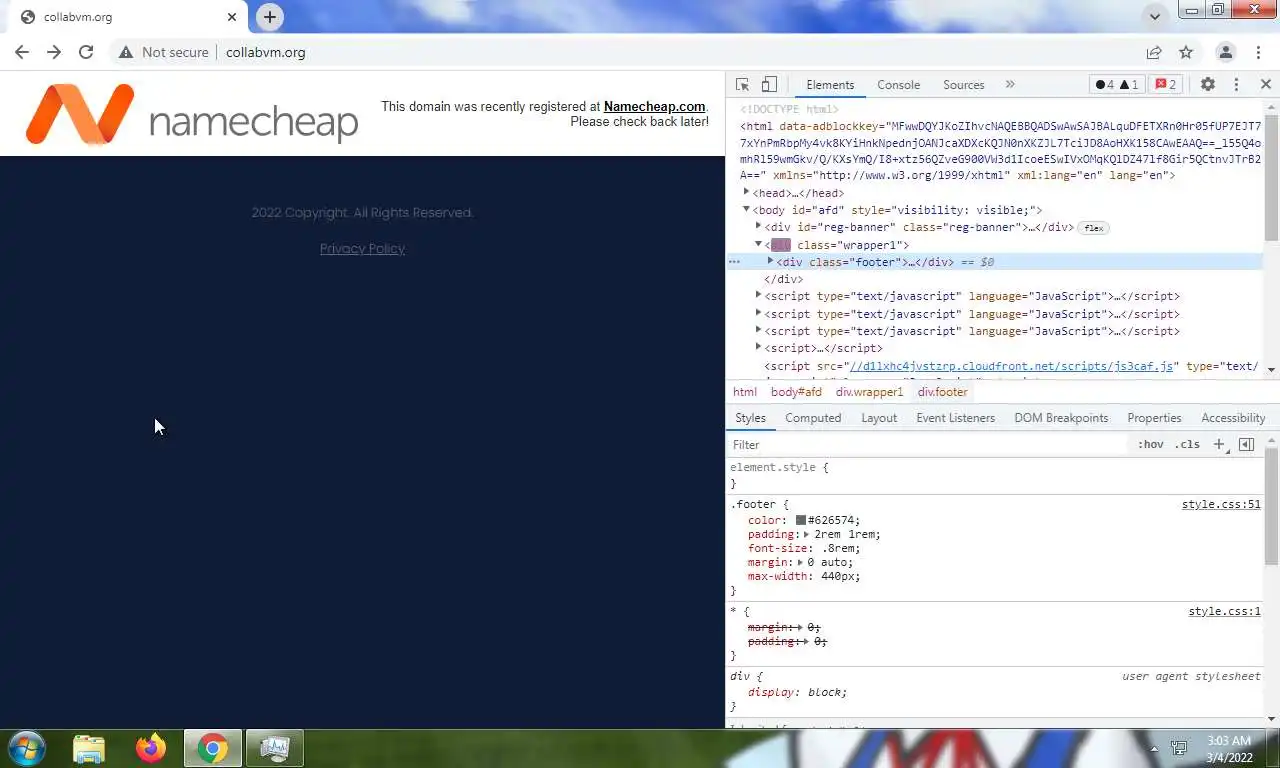Screen dimensions: 1280x768
Task: Expand the margin 0 auto triangle
Action: (x=800, y=562)
